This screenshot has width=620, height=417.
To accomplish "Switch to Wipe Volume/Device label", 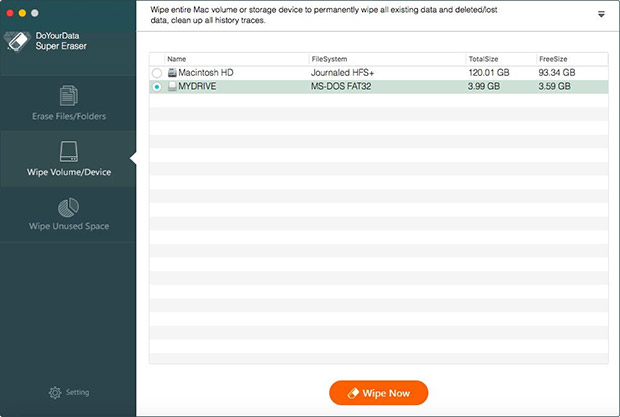I will pyautogui.click(x=69, y=172).
